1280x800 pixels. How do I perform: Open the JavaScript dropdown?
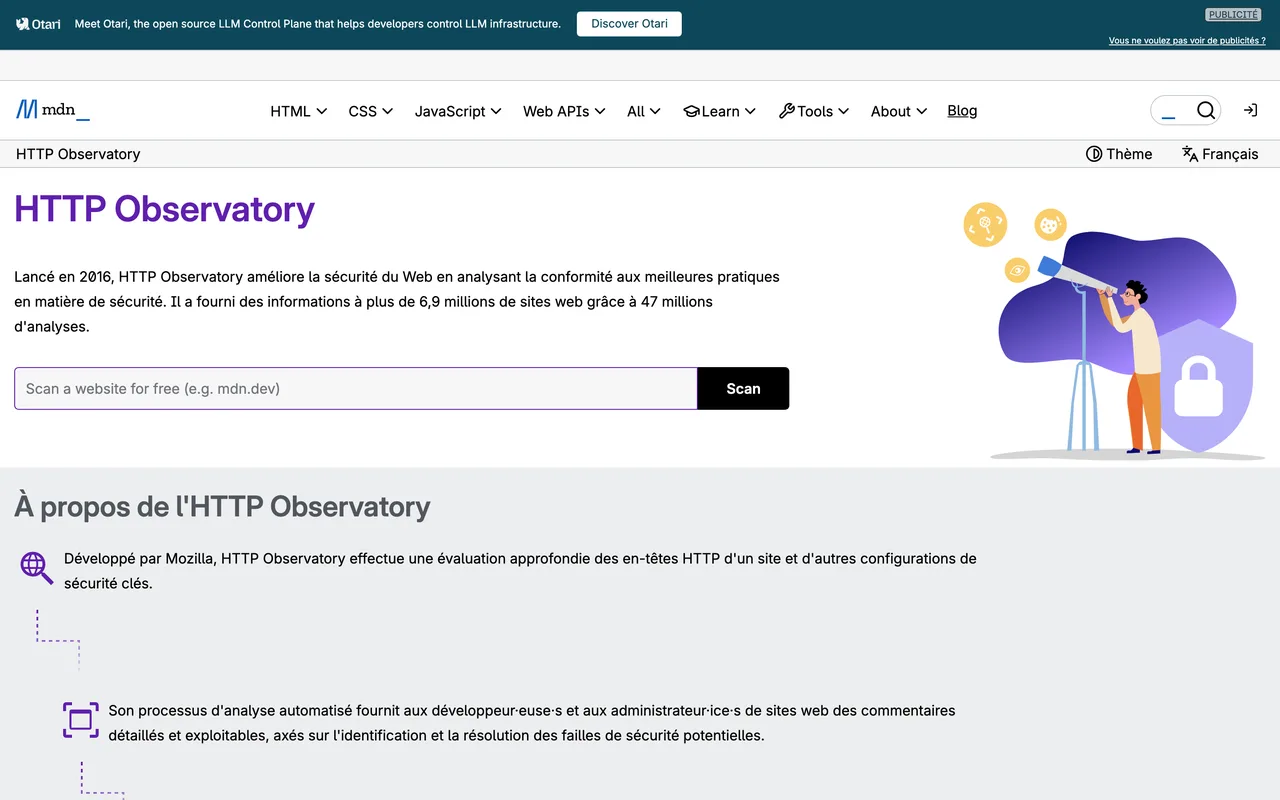(x=458, y=111)
